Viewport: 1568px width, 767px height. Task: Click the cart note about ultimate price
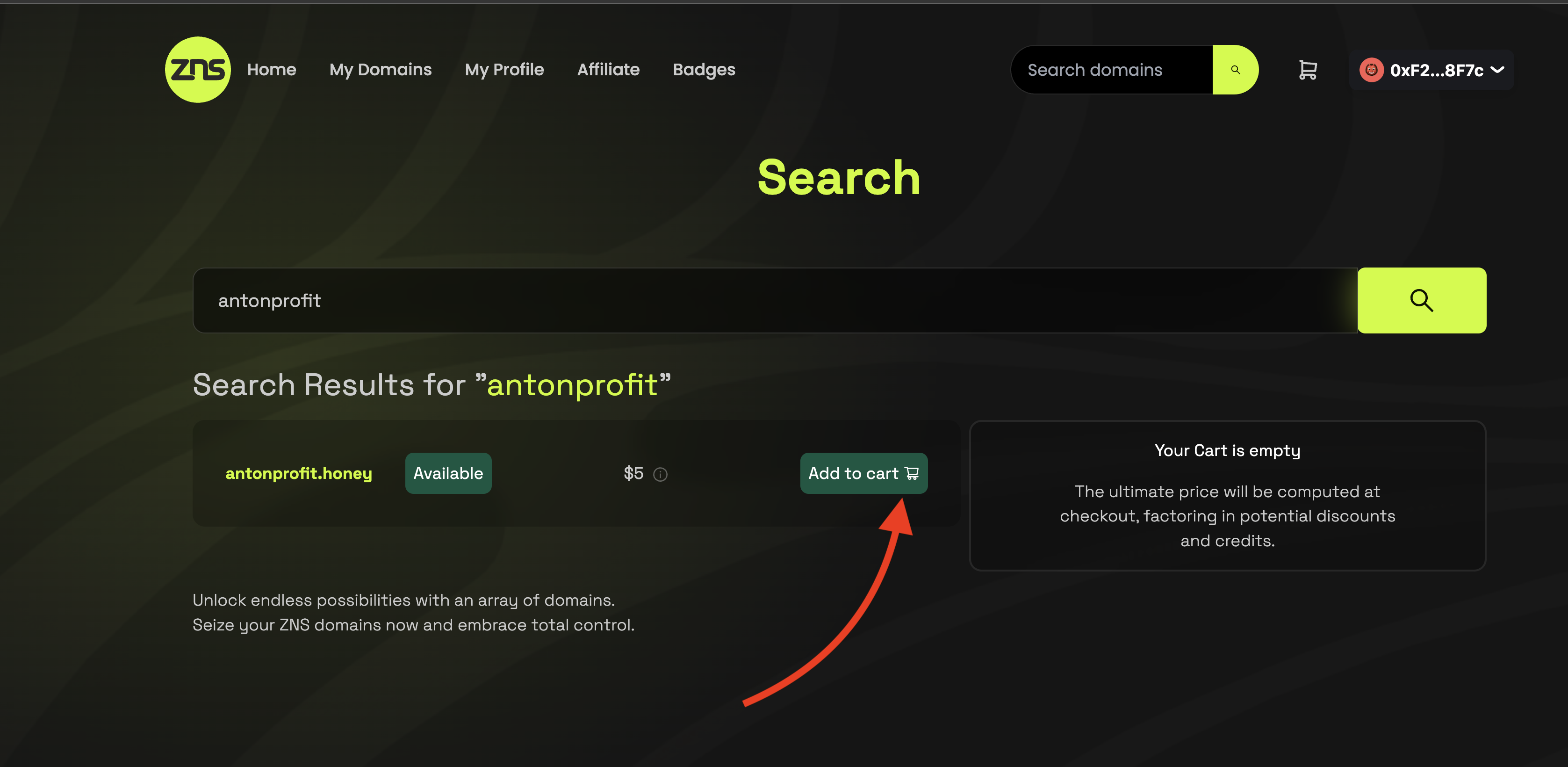(1227, 516)
